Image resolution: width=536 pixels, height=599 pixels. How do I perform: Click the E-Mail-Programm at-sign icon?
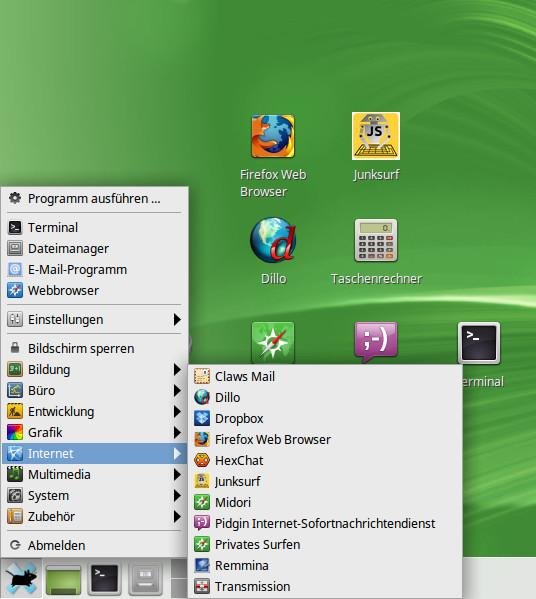click(x=15, y=269)
